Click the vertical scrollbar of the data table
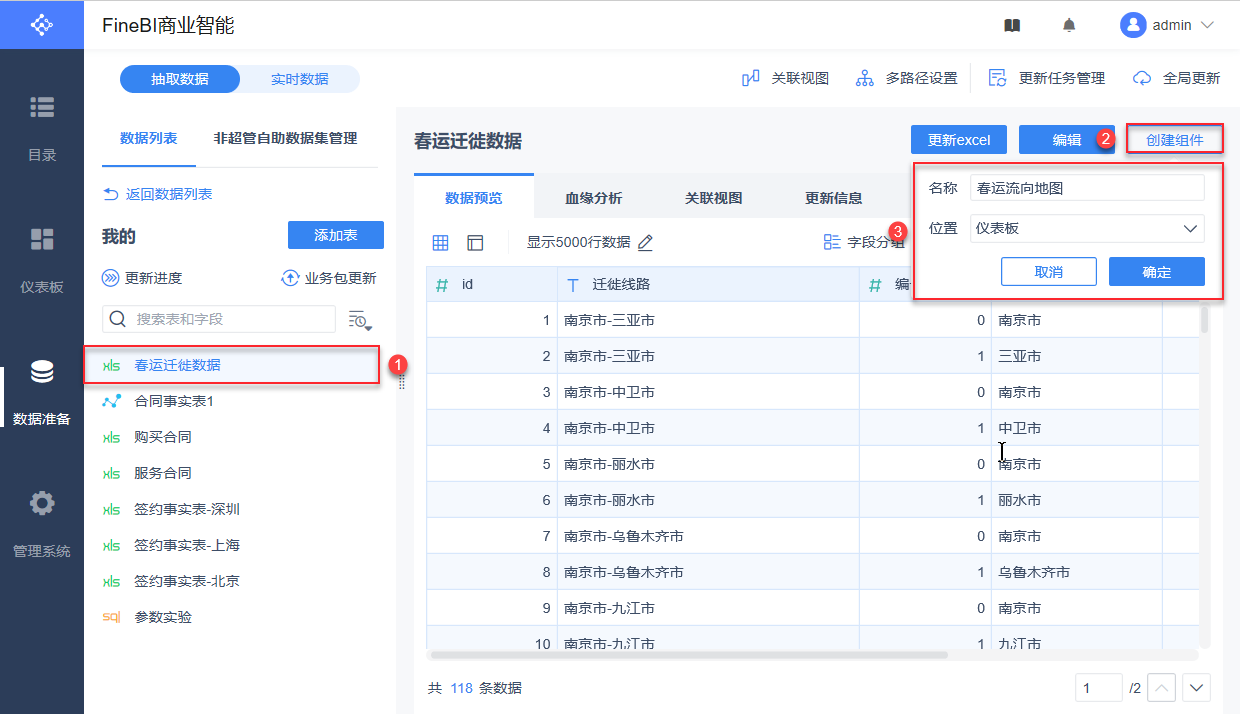1240x714 pixels. (1205, 320)
